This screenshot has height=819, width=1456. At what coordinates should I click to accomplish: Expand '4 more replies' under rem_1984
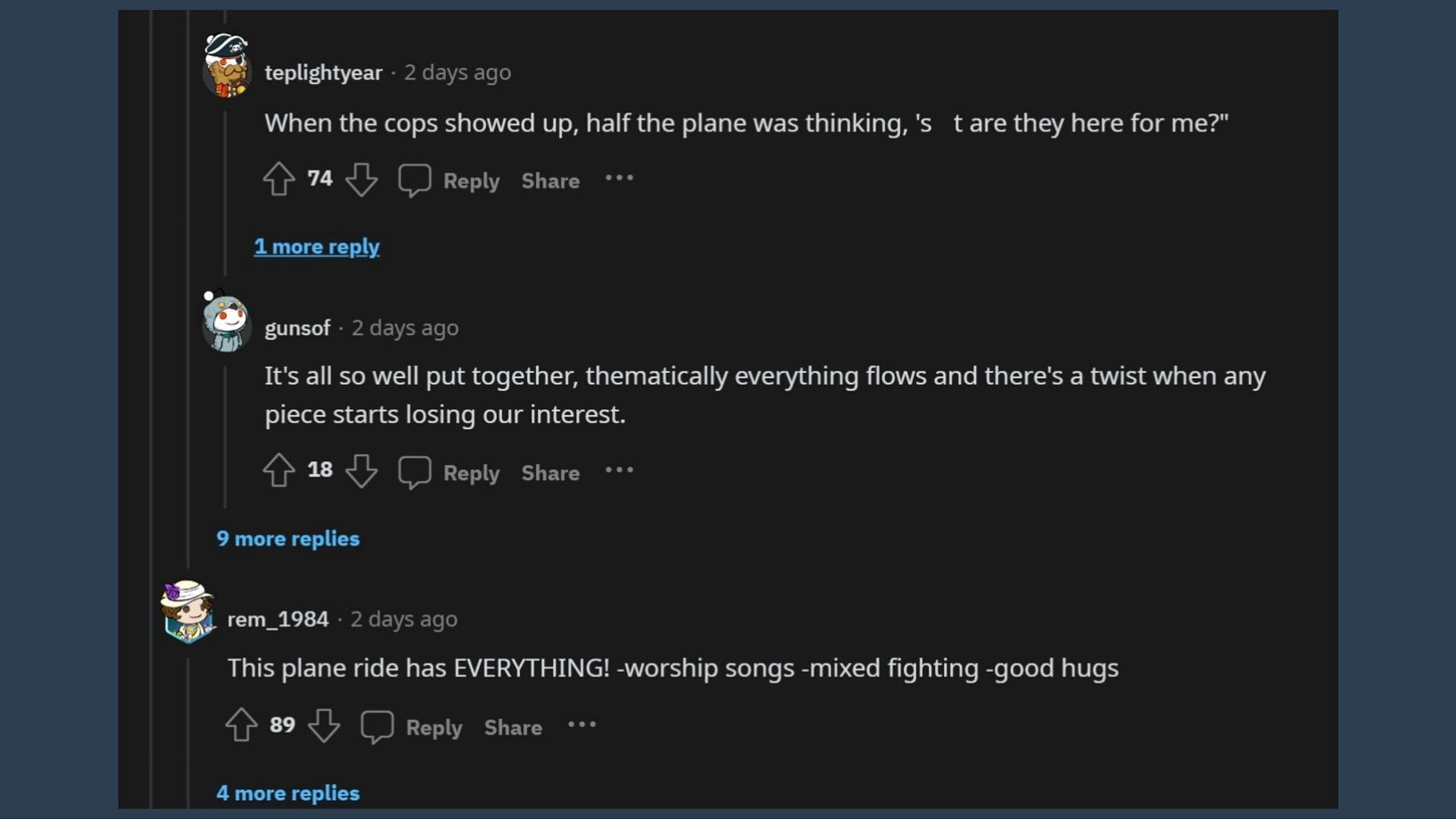(289, 793)
